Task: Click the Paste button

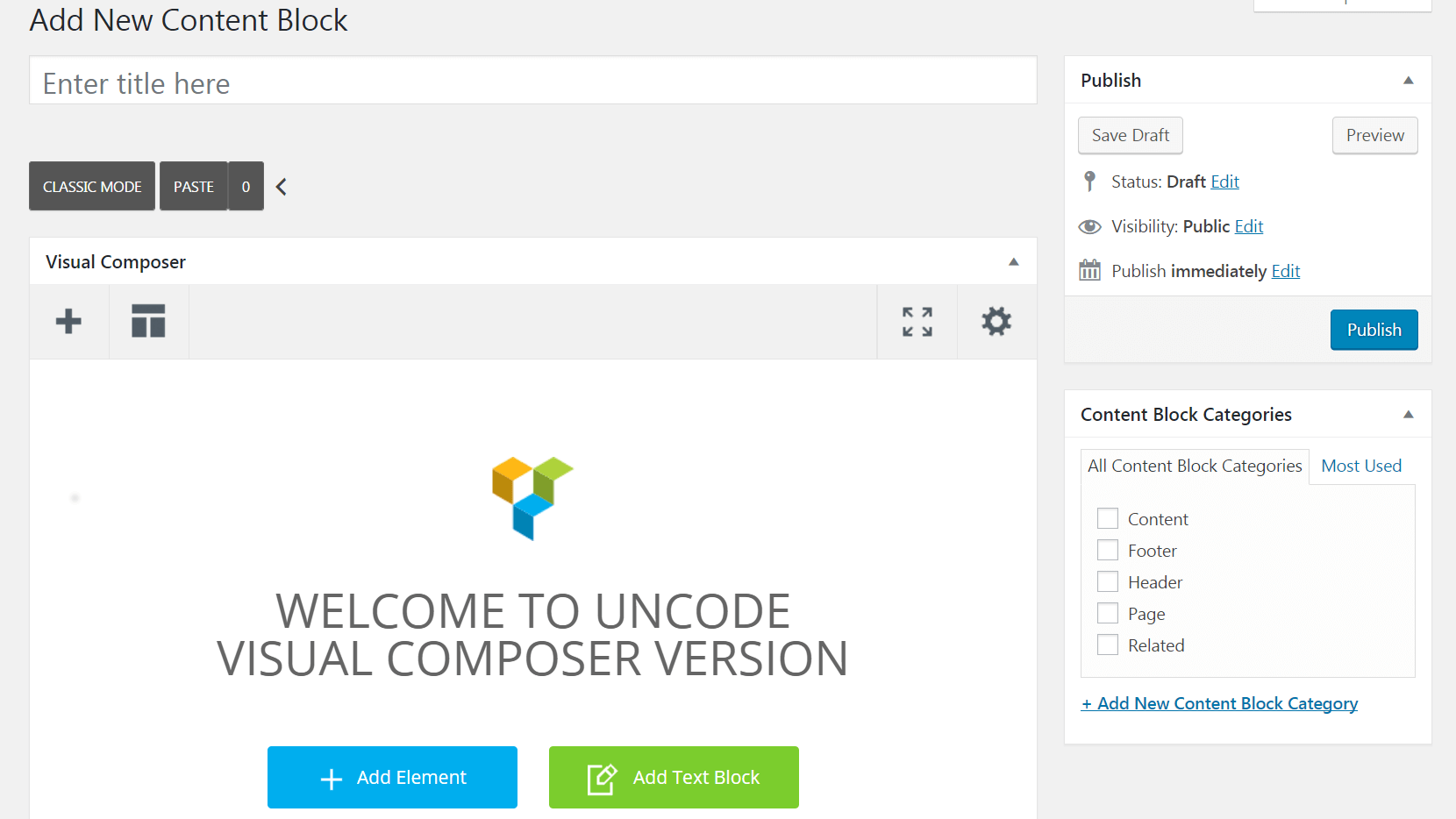Action: 194,186
